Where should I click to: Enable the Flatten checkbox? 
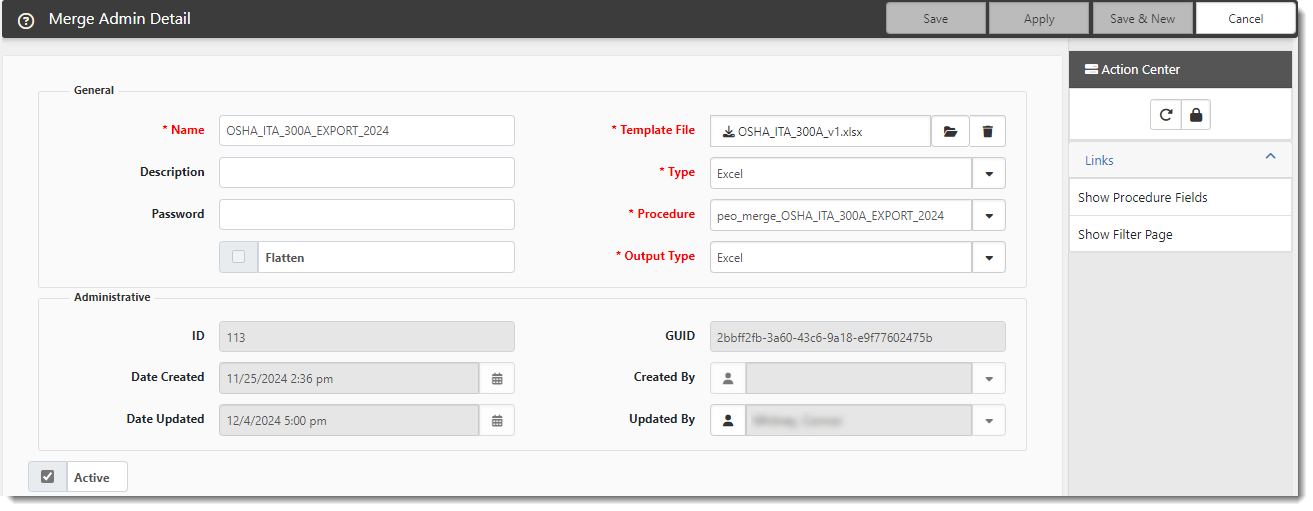[238, 257]
